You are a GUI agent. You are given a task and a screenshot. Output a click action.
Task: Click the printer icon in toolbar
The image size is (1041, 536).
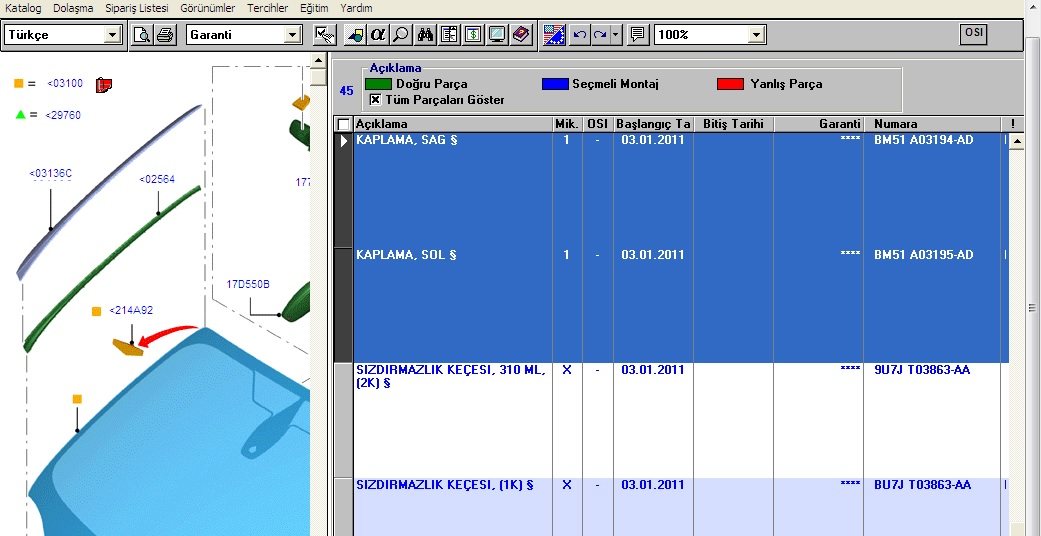(x=166, y=35)
